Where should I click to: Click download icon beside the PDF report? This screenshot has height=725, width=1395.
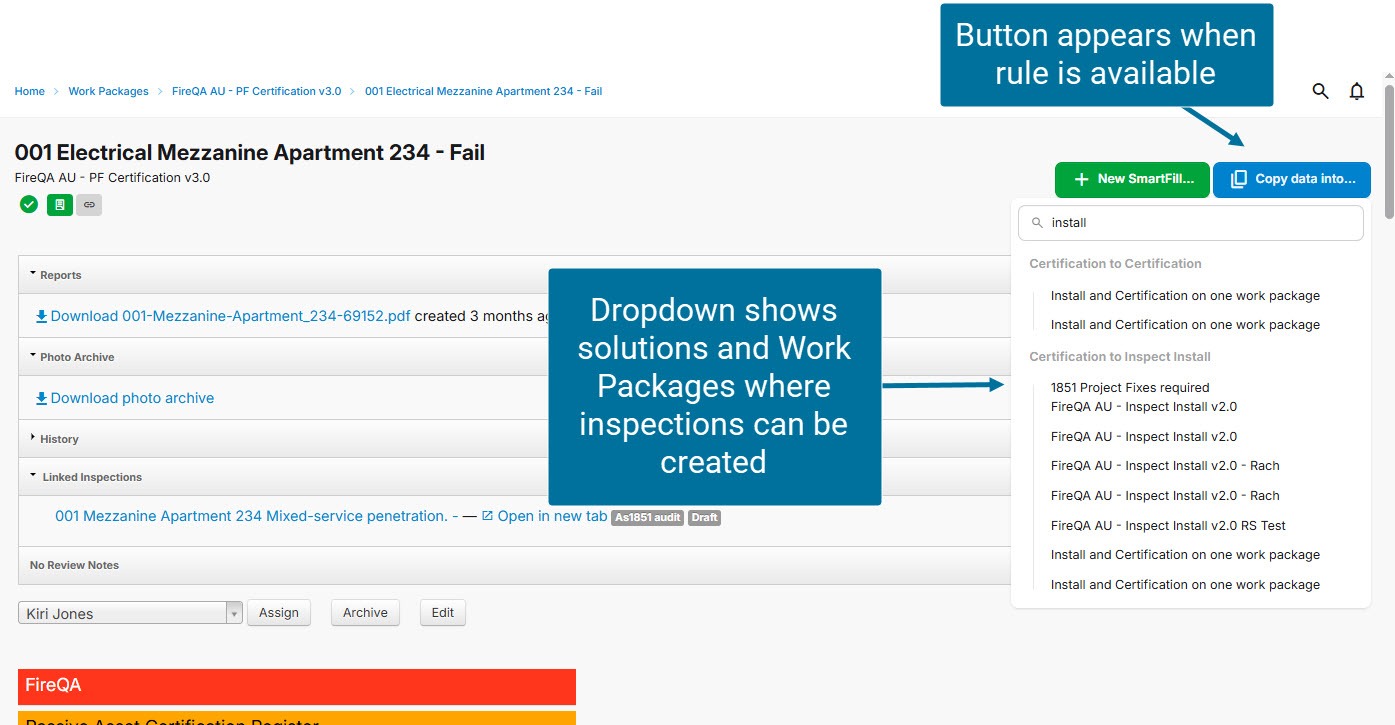(41, 316)
